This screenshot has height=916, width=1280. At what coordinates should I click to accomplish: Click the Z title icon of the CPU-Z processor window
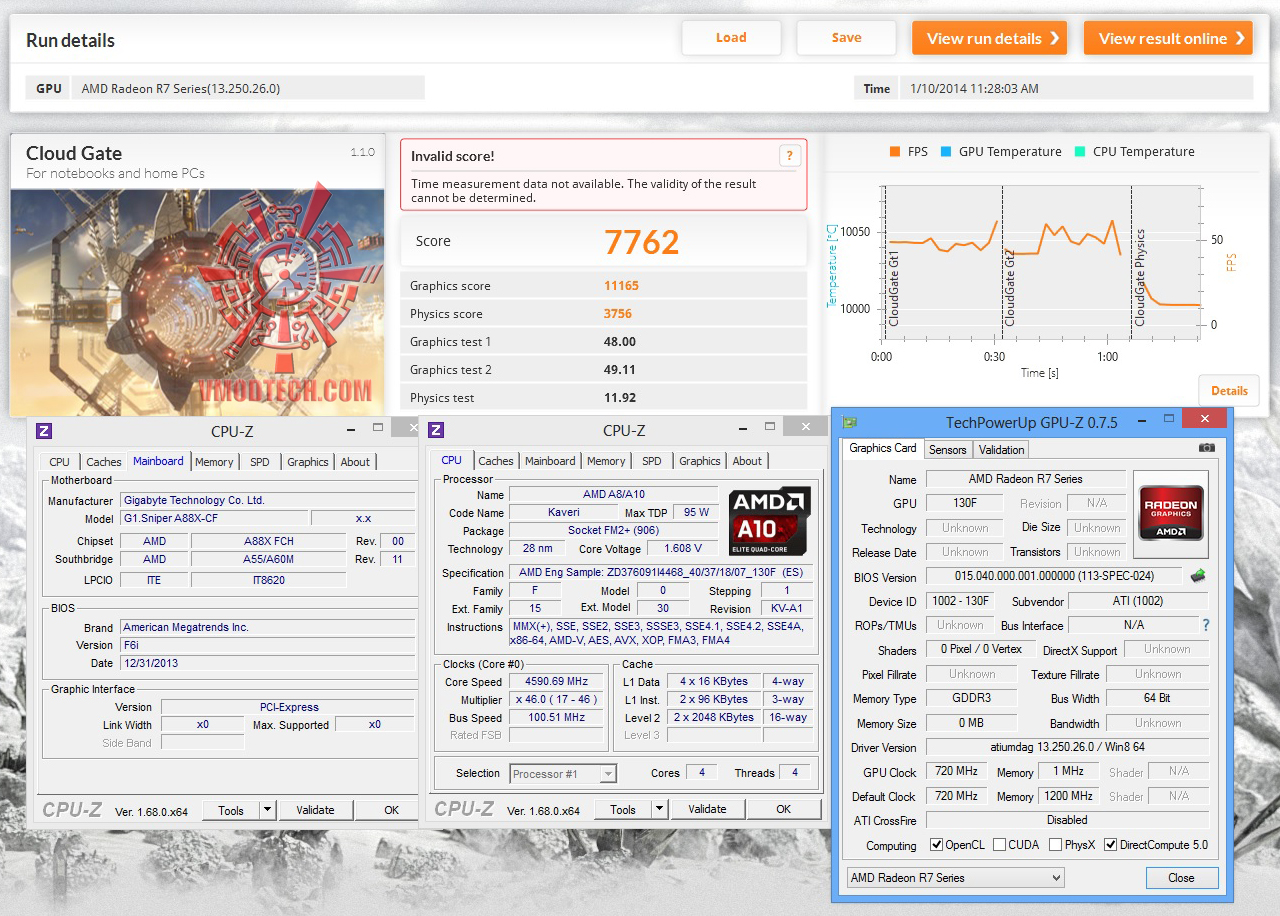436,431
